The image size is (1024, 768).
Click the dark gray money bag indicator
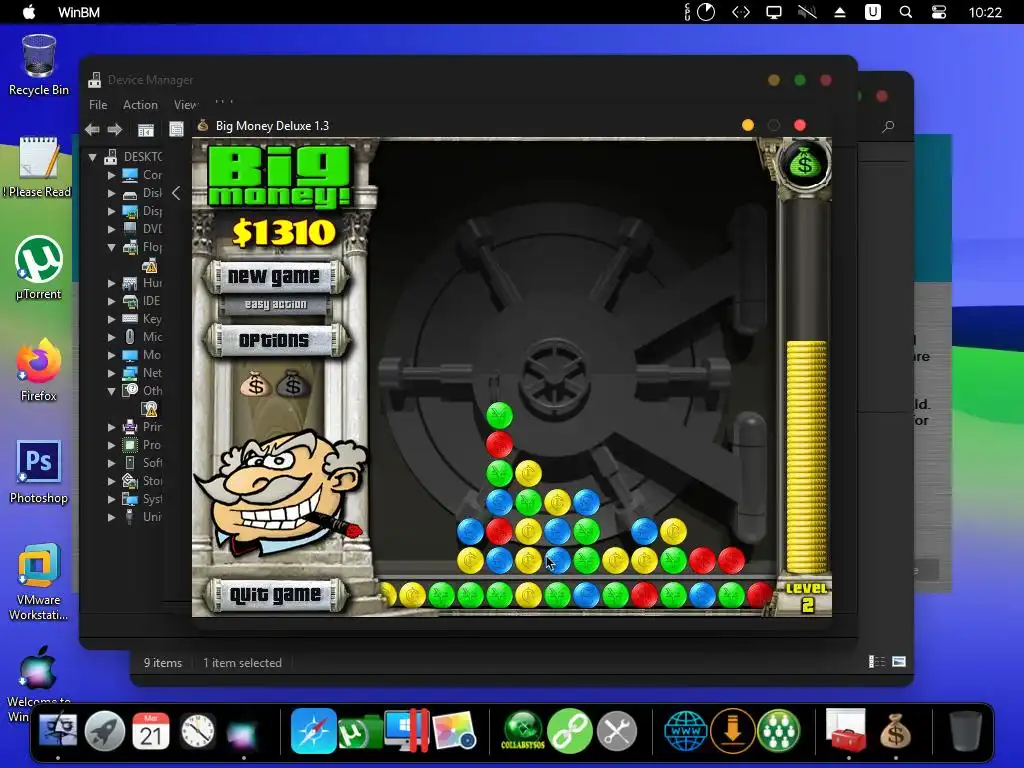click(293, 385)
